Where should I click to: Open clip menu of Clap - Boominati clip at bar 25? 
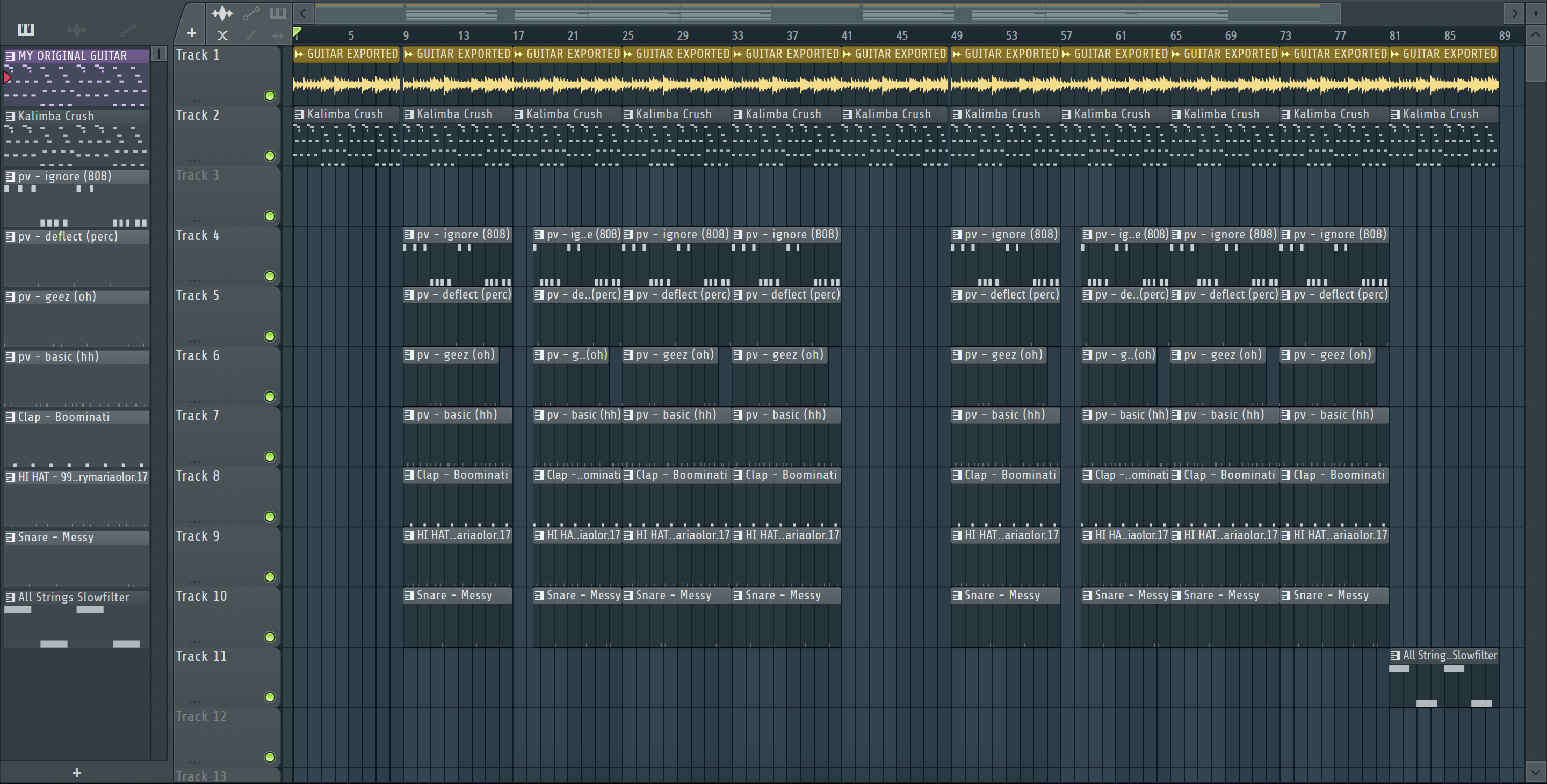coord(628,475)
